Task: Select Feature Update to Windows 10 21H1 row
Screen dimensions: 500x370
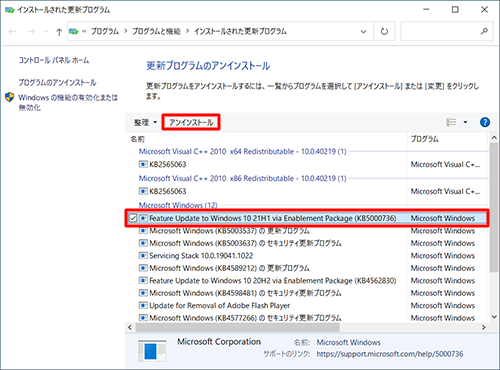Action: 307,218
